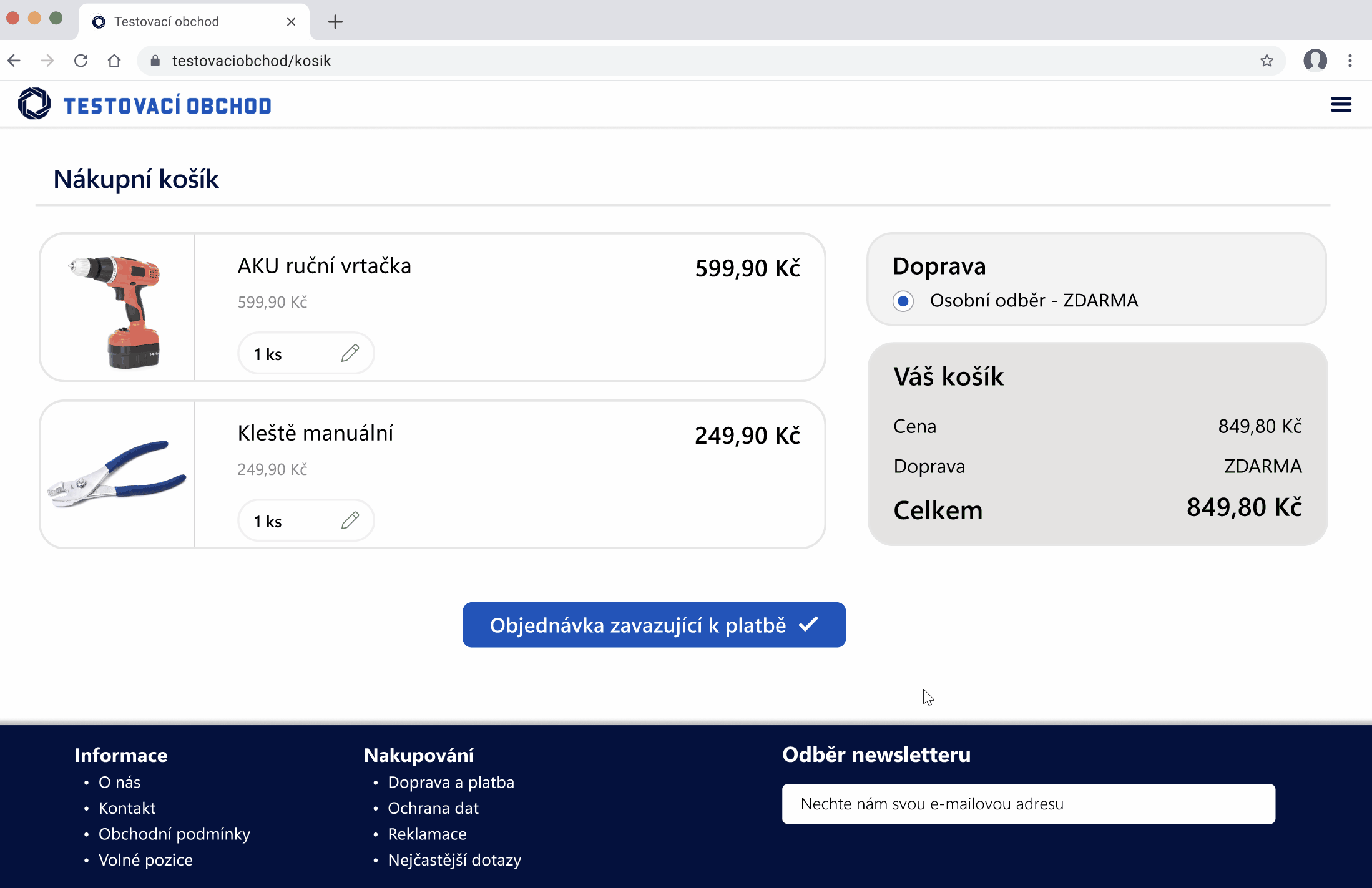Viewport: 1372px width, 888px height.
Task: Open Volné pozice footer link
Action: tap(145, 860)
